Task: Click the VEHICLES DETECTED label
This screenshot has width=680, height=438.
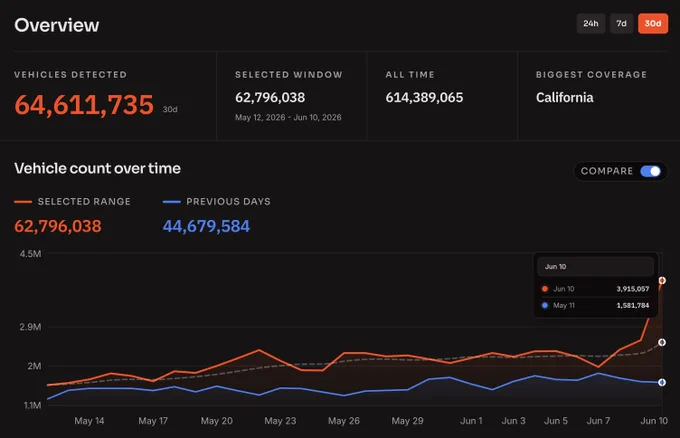Action: coord(71,75)
